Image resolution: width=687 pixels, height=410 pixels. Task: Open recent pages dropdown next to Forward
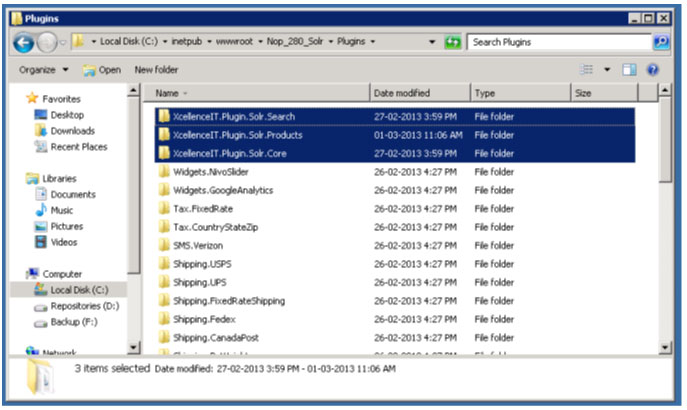click(63, 42)
